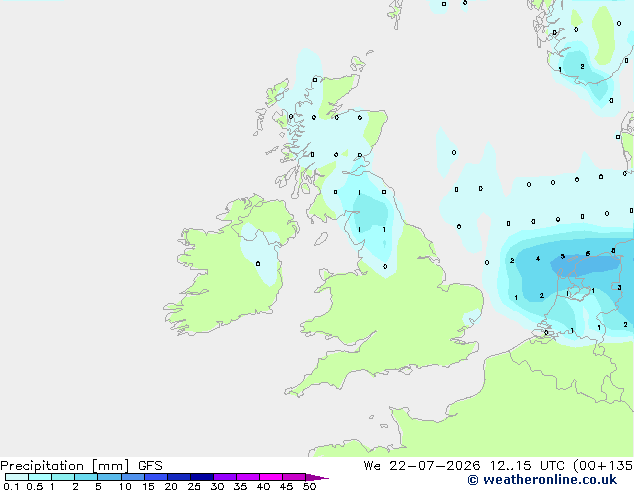Click the GFS model label
Screen dimensions: 634x490
150,466
